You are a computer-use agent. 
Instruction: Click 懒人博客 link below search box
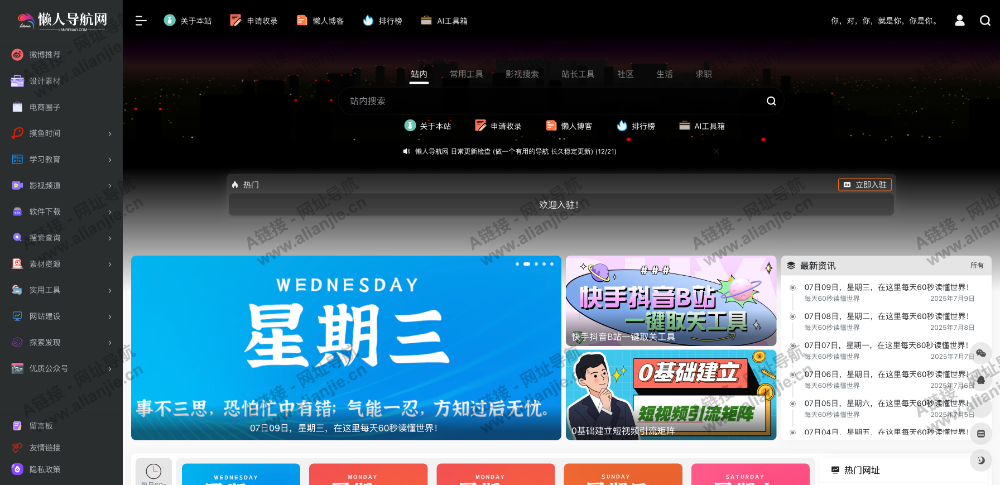tap(569, 126)
